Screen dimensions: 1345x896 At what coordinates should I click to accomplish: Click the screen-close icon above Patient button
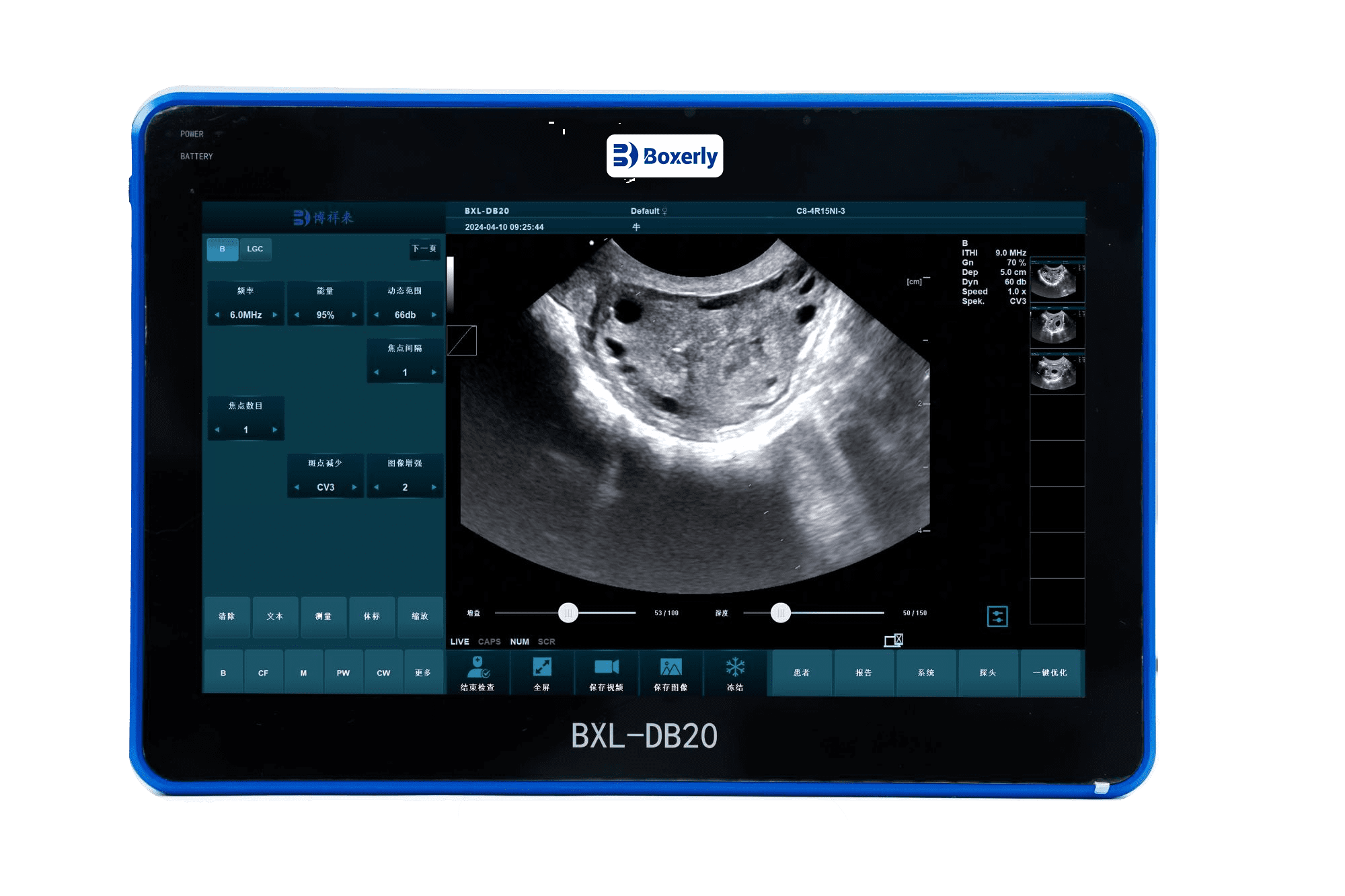pos(893,640)
